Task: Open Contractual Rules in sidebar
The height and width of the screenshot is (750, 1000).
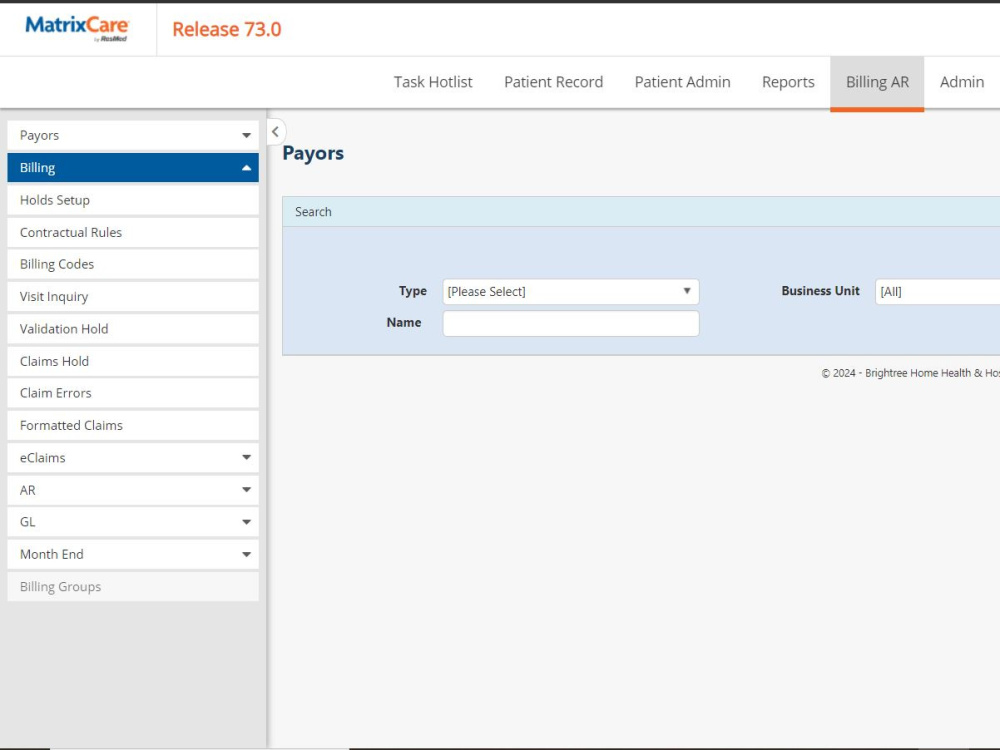Action: point(133,232)
